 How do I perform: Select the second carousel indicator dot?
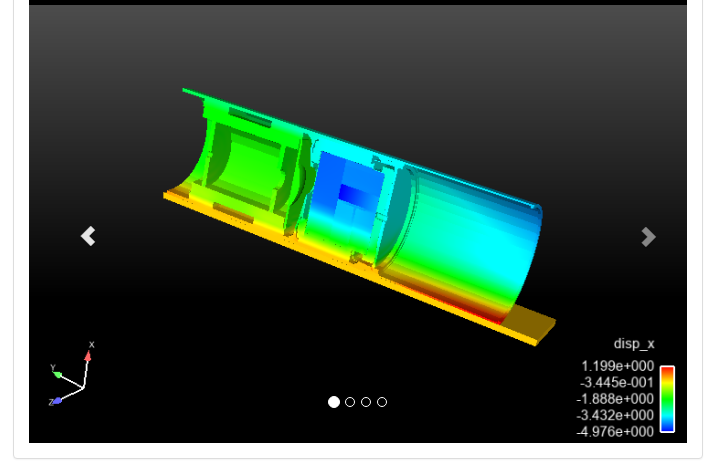click(350, 402)
